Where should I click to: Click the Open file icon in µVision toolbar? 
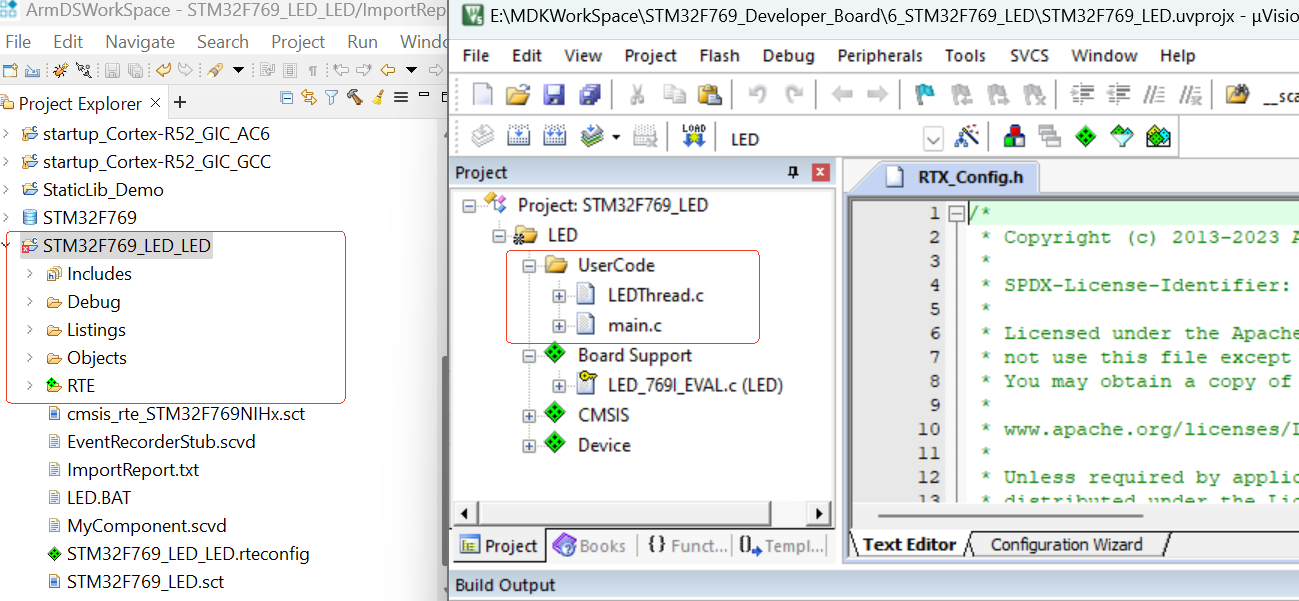click(x=517, y=95)
